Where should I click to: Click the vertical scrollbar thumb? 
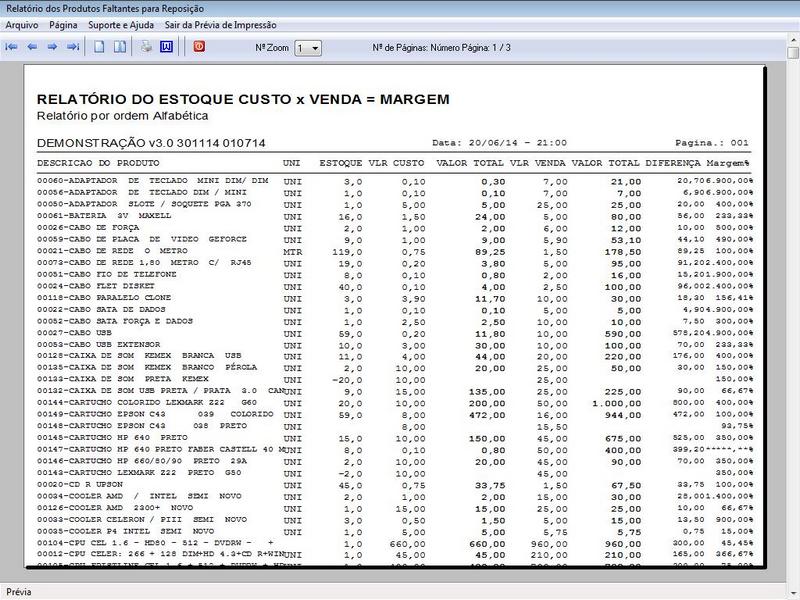coord(793,53)
